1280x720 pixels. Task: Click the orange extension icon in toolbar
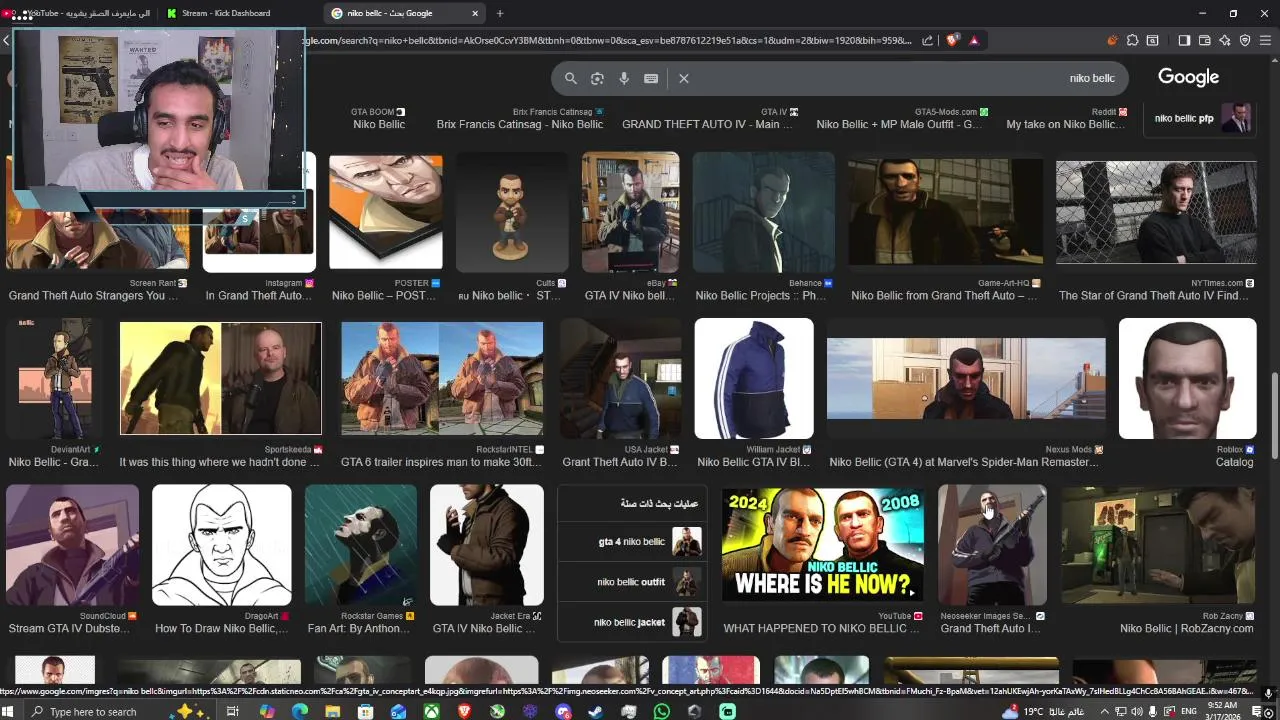coord(1112,40)
